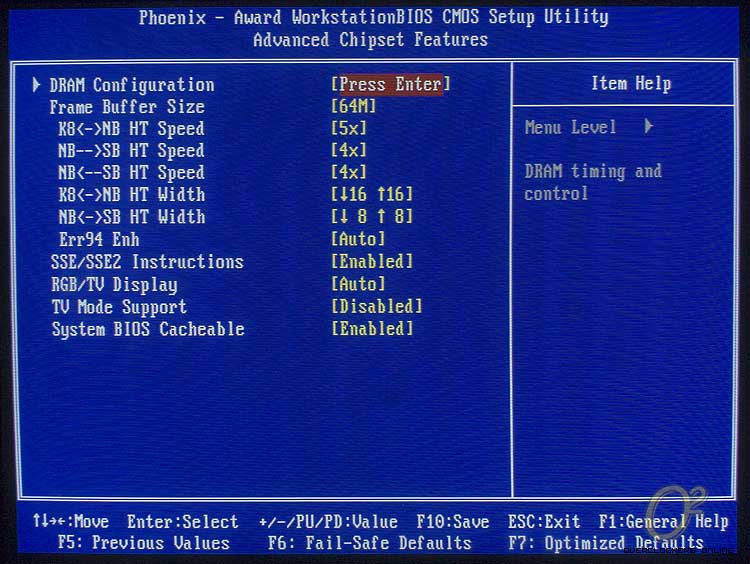Change the NB<--SB [4x] speed value
This screenshot has height=564, width=750.
coord(349,172)
